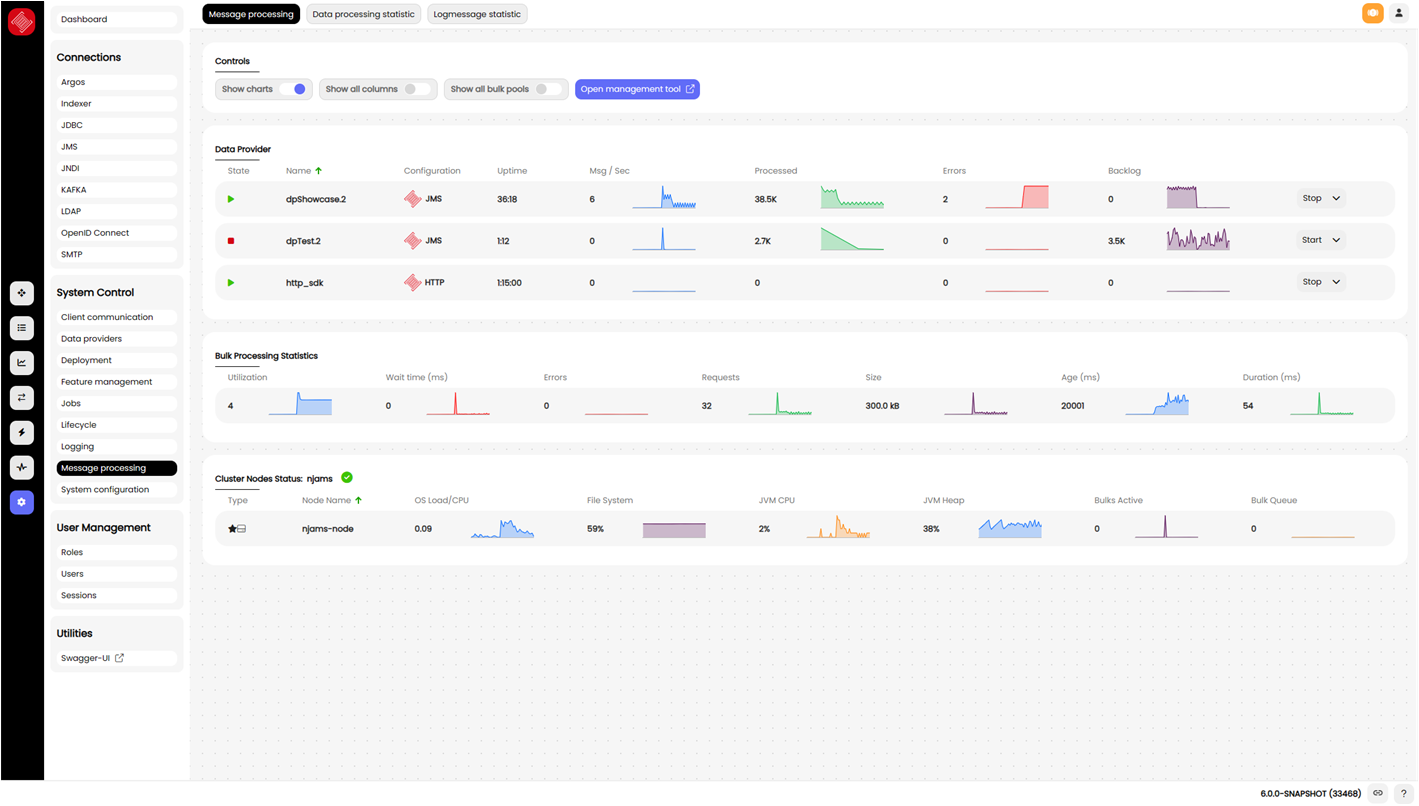Screen dimensions: 1419x806
Task: Click the JVM Heap chart for njams-node
Action: point(1010,528)
